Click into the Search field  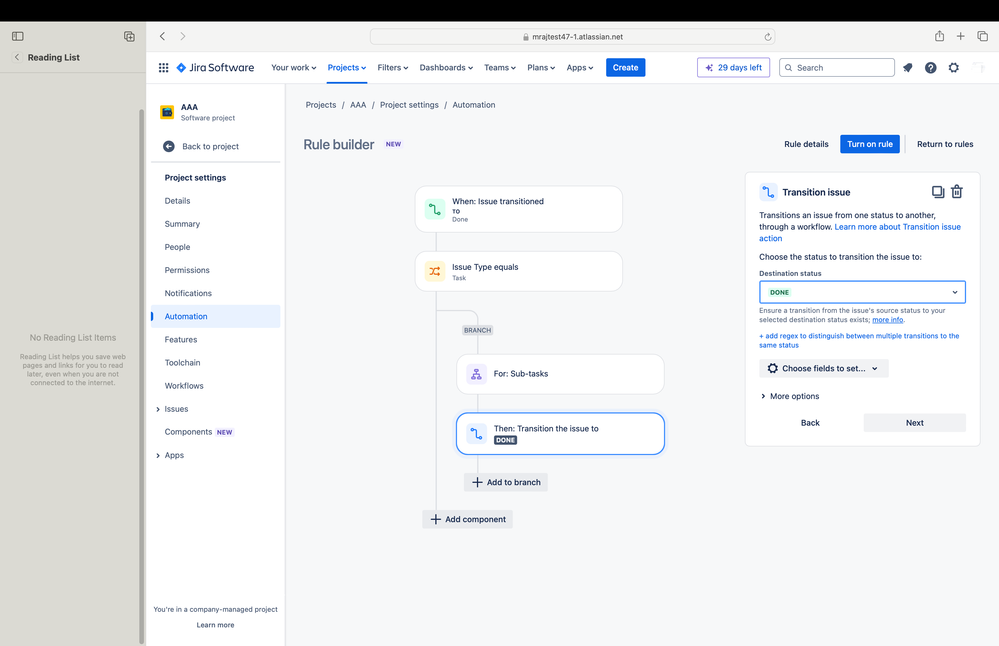click(x=837, y=68)
